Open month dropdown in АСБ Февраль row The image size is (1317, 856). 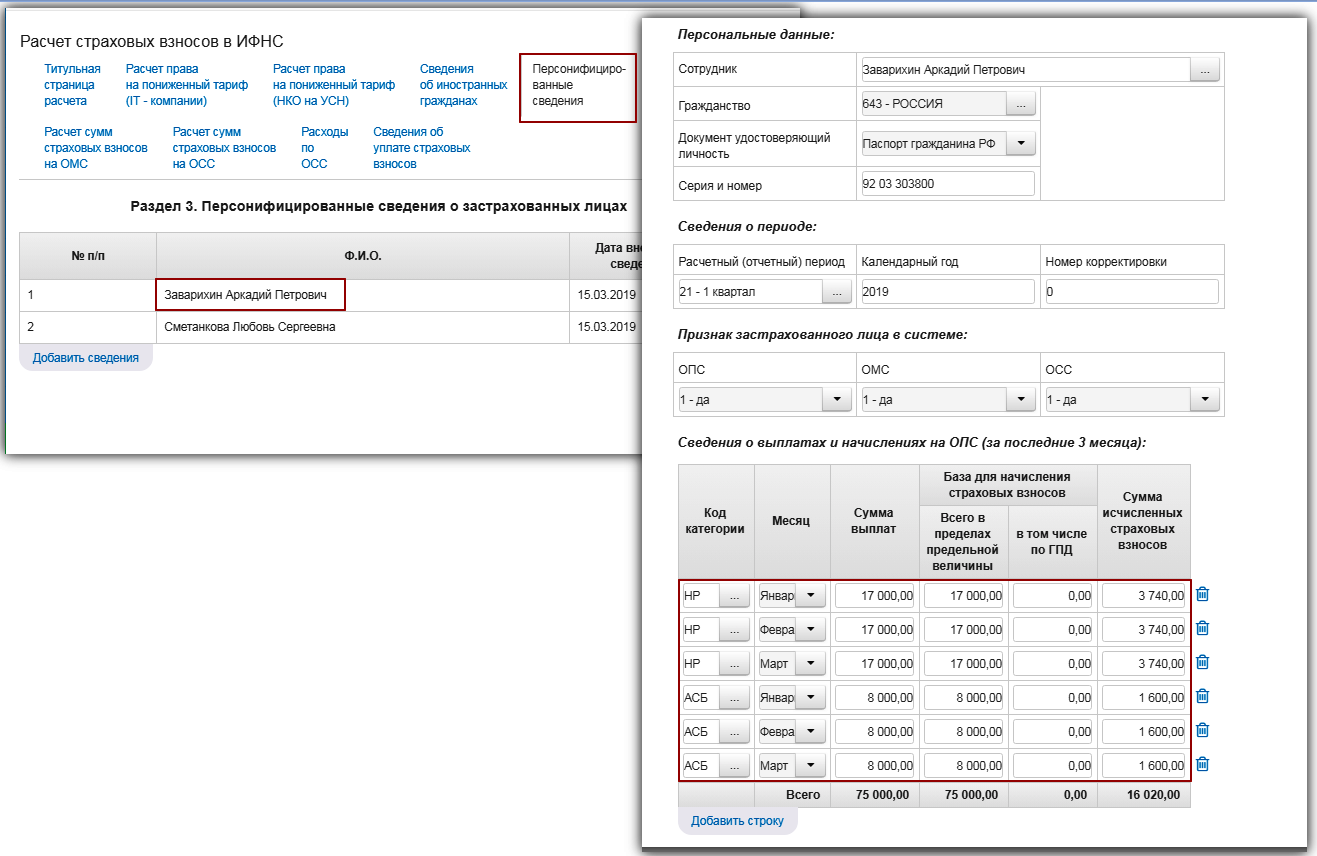tap(810, 732)
